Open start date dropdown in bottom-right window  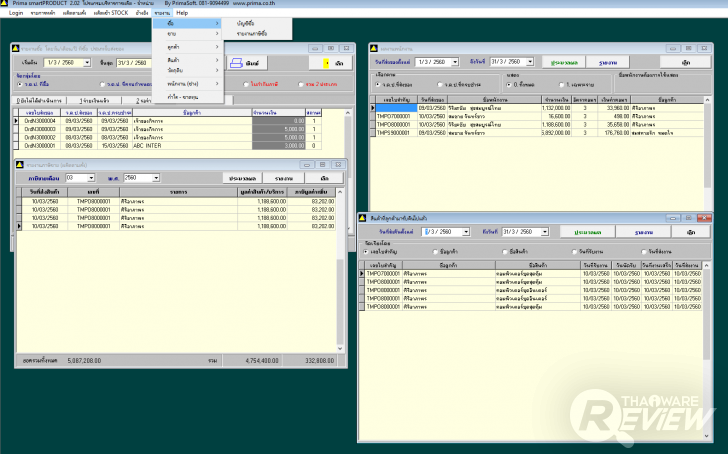coord(466,232)
